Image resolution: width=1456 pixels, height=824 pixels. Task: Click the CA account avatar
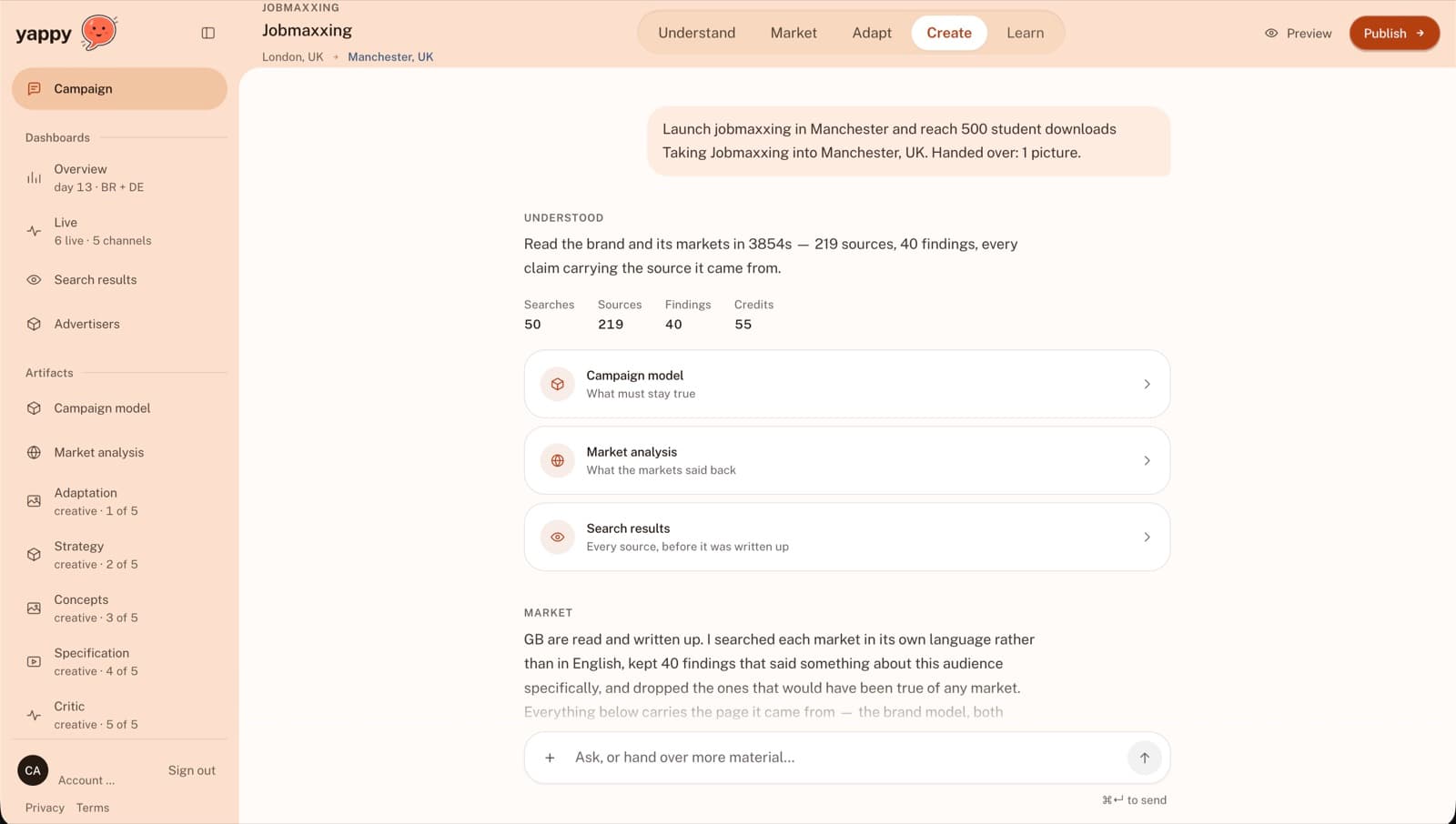click(x=33, y=770)
